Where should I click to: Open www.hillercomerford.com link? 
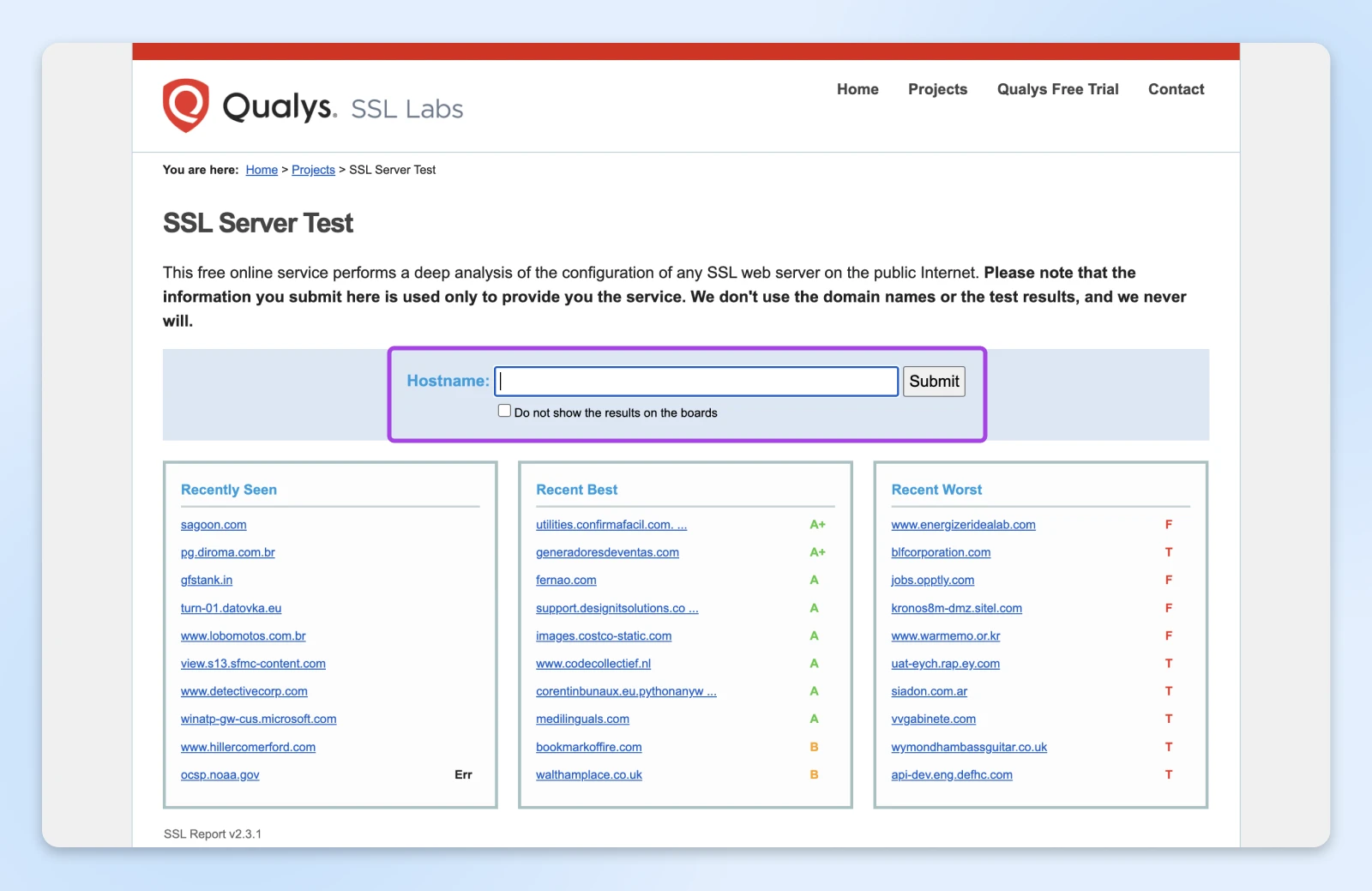pyautogui.click(x=248, y=747)
